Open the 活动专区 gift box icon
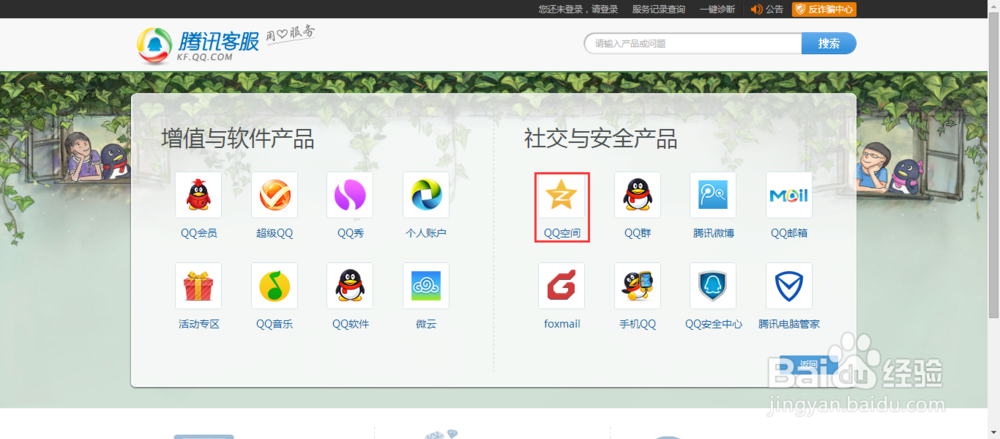This screenshot has height=439, width=1000. [x=198, y=286]
